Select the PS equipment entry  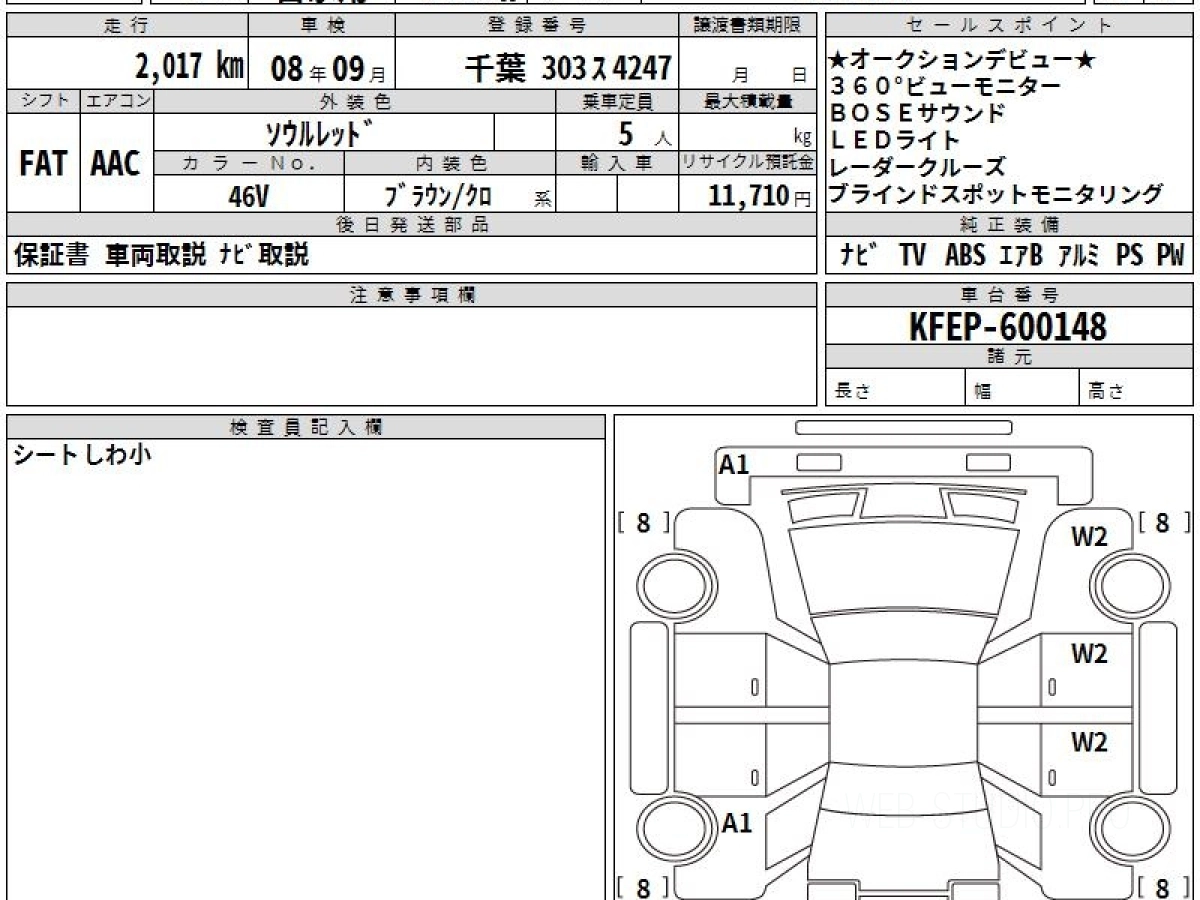pos(1130,256)
